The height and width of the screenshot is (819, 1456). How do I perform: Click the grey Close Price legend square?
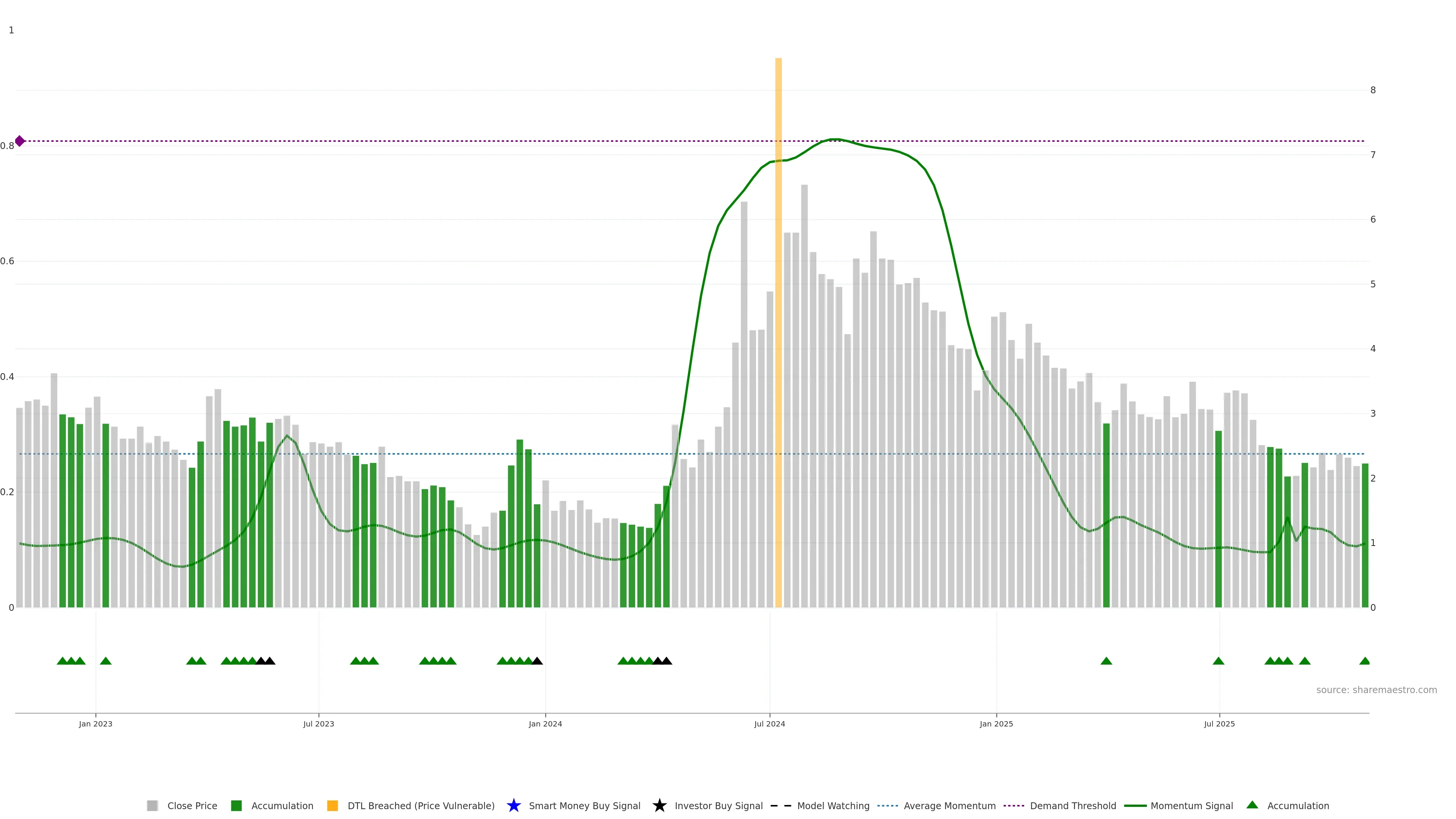click(152, 805)
